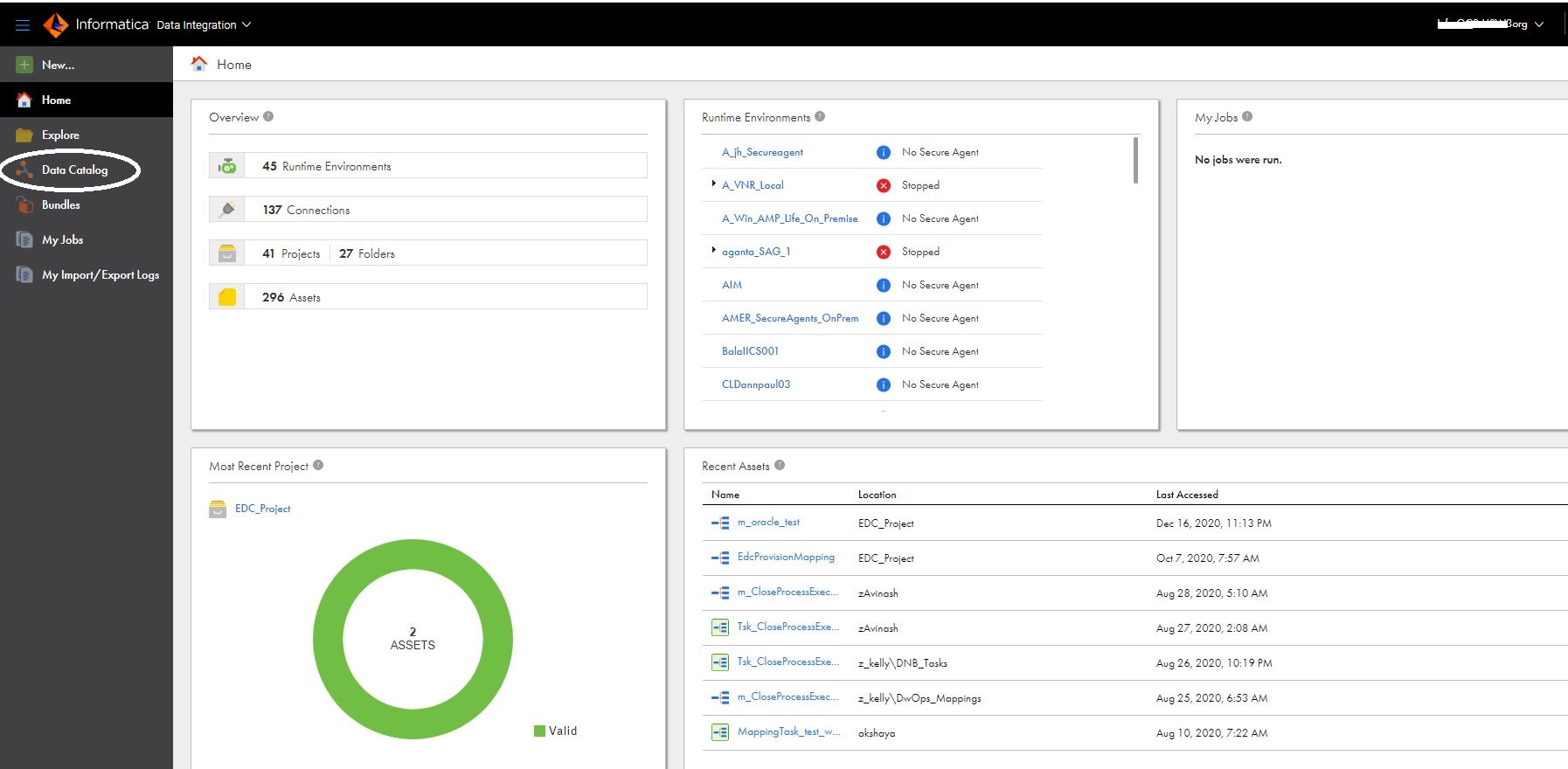Open the EDC_Project link
Image resolution: width=1568 pixels, height=769 pixels.
click(262, 509)
